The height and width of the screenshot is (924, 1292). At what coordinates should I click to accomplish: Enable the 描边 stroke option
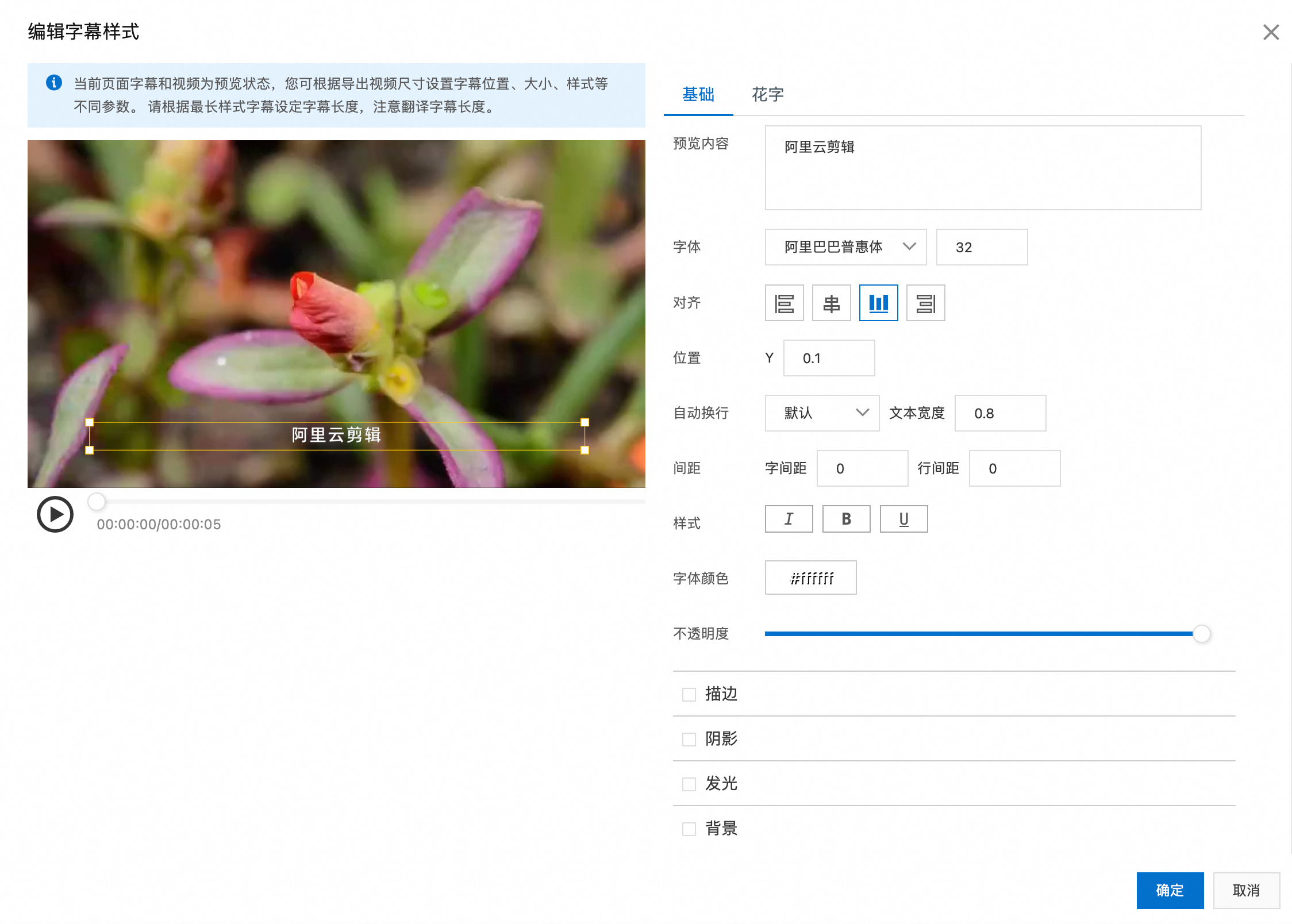(x=689, y=694)
